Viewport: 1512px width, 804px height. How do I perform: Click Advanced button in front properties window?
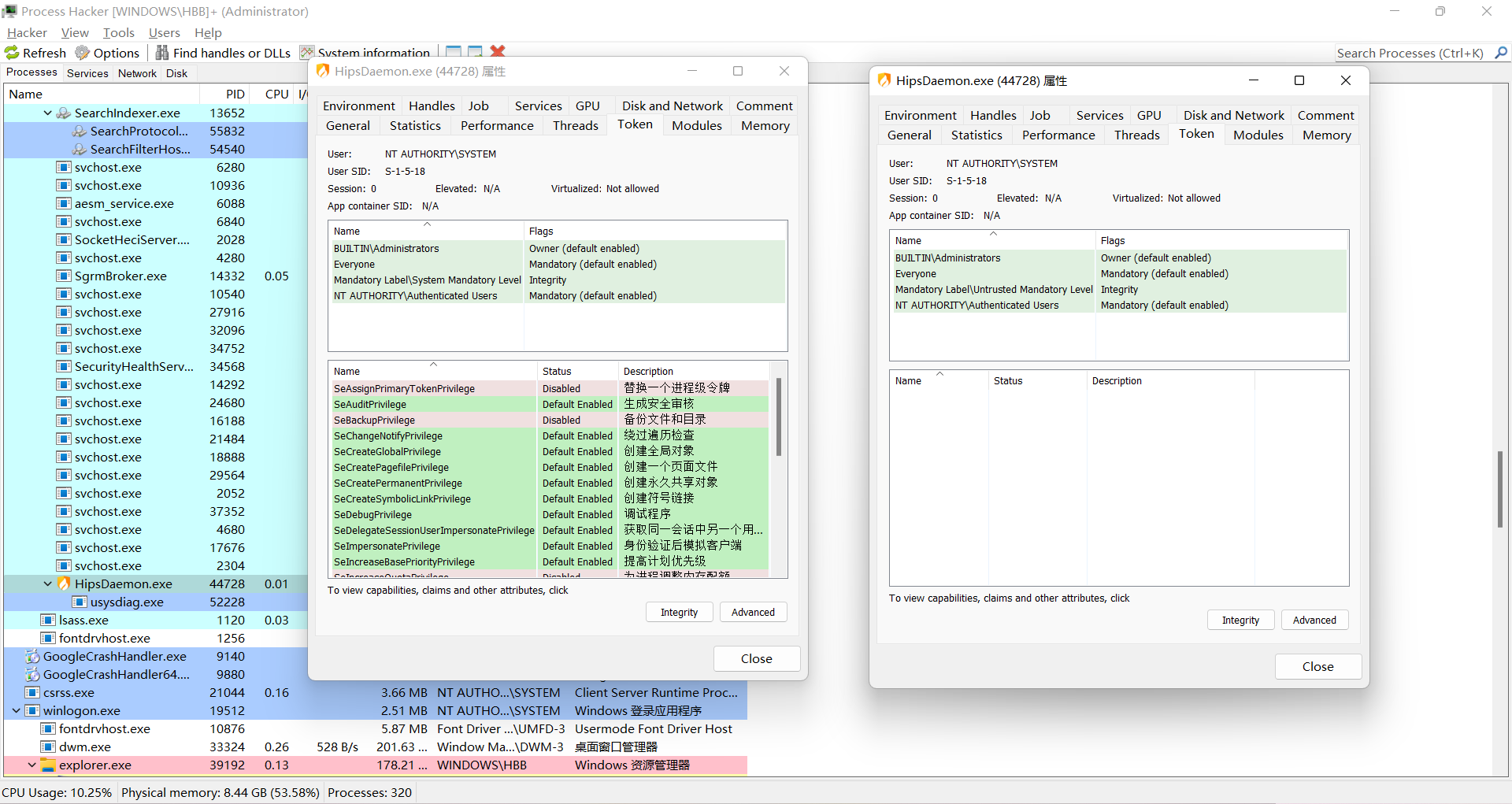(x=1314, y=621)
